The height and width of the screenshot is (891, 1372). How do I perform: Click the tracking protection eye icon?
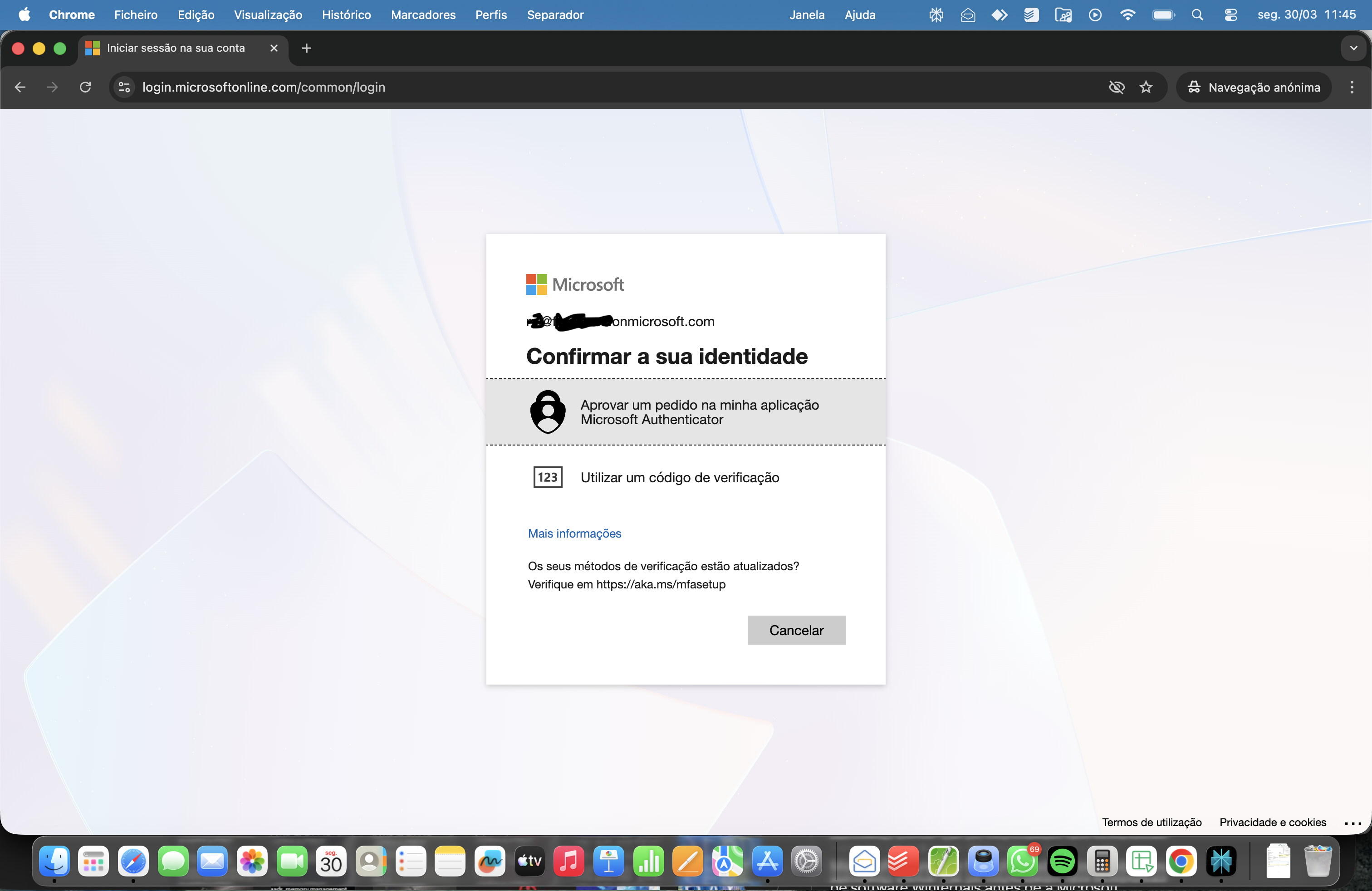(x=1116, y=87)
